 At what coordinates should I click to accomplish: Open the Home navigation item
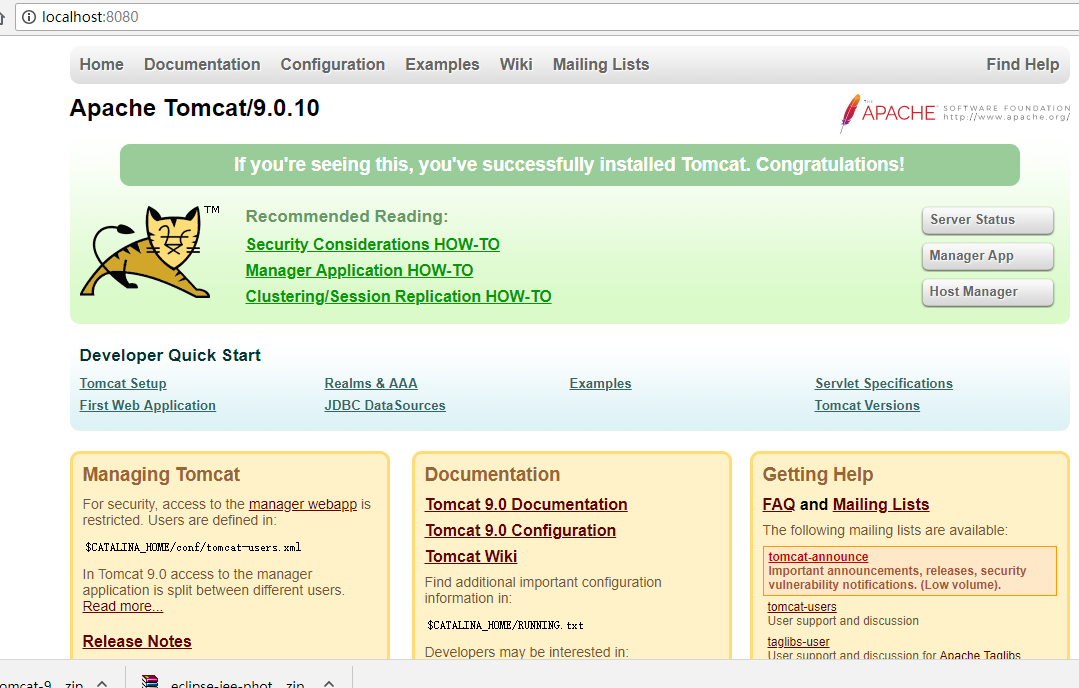point(101,64)
